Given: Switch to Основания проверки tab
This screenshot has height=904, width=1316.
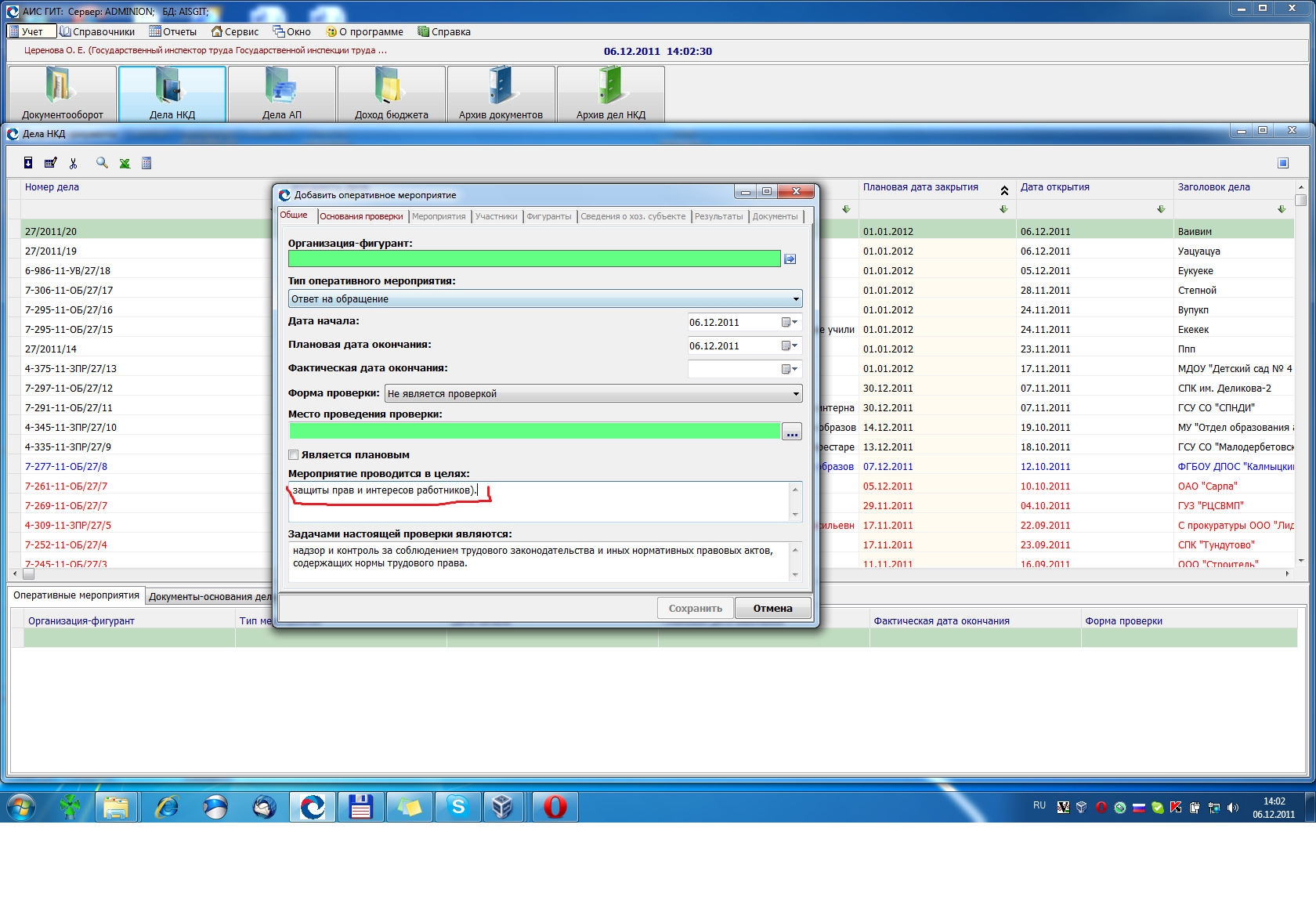Looking at the screenshot, I should [x=361, y=217].
